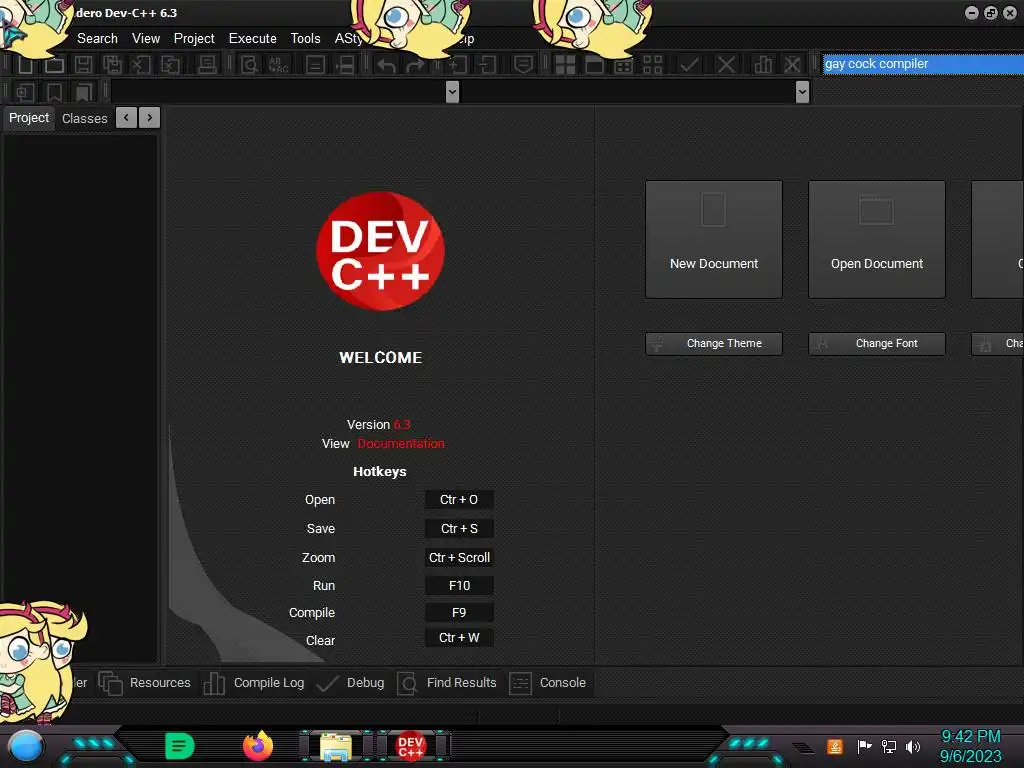Viewport: 1024px width, 768px height.
Task: Click the Indent toolbar icon
Action: pyautogui.click(x=457, y=64)
